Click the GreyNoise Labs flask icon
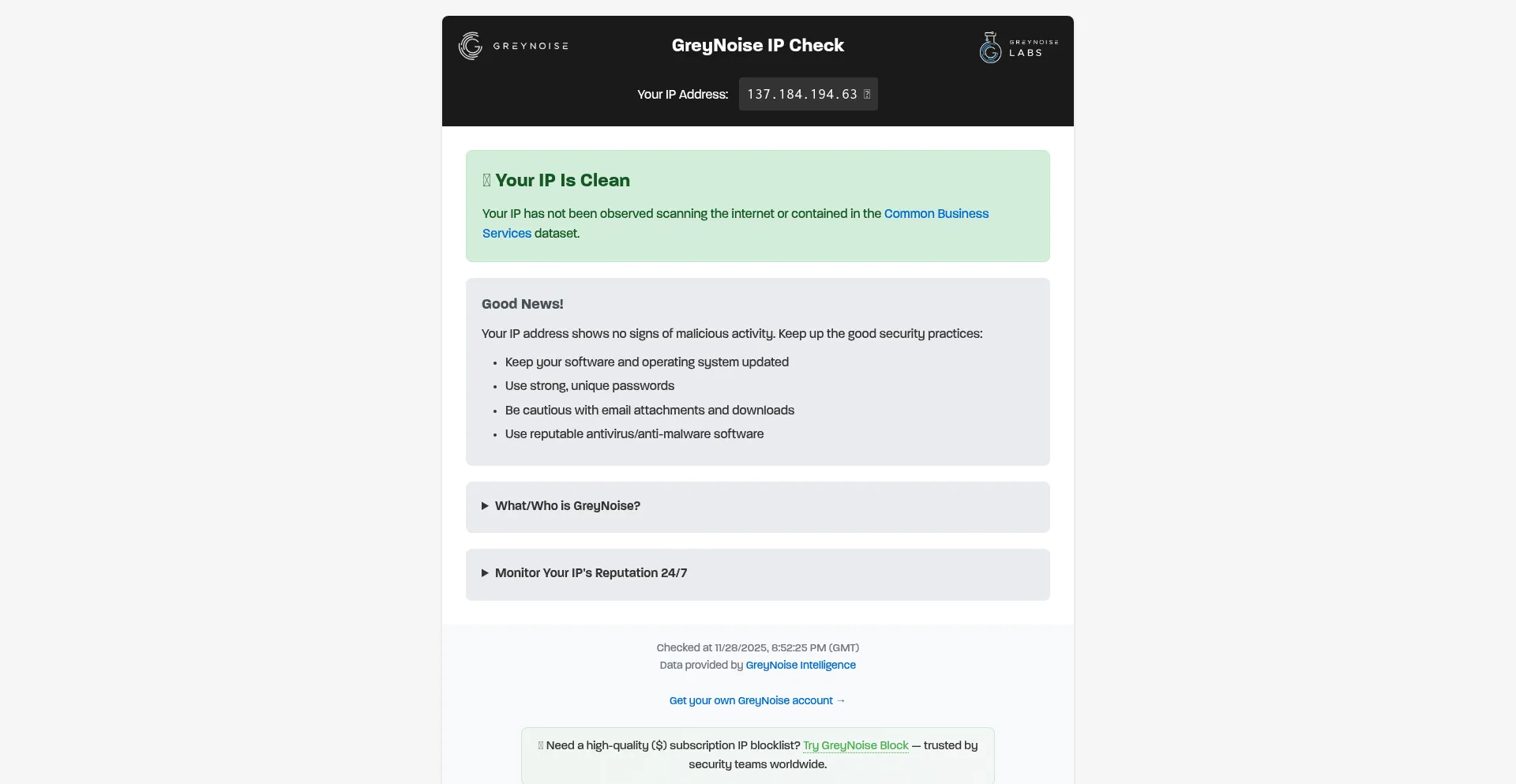The image size is (1516, 784). 990,47
